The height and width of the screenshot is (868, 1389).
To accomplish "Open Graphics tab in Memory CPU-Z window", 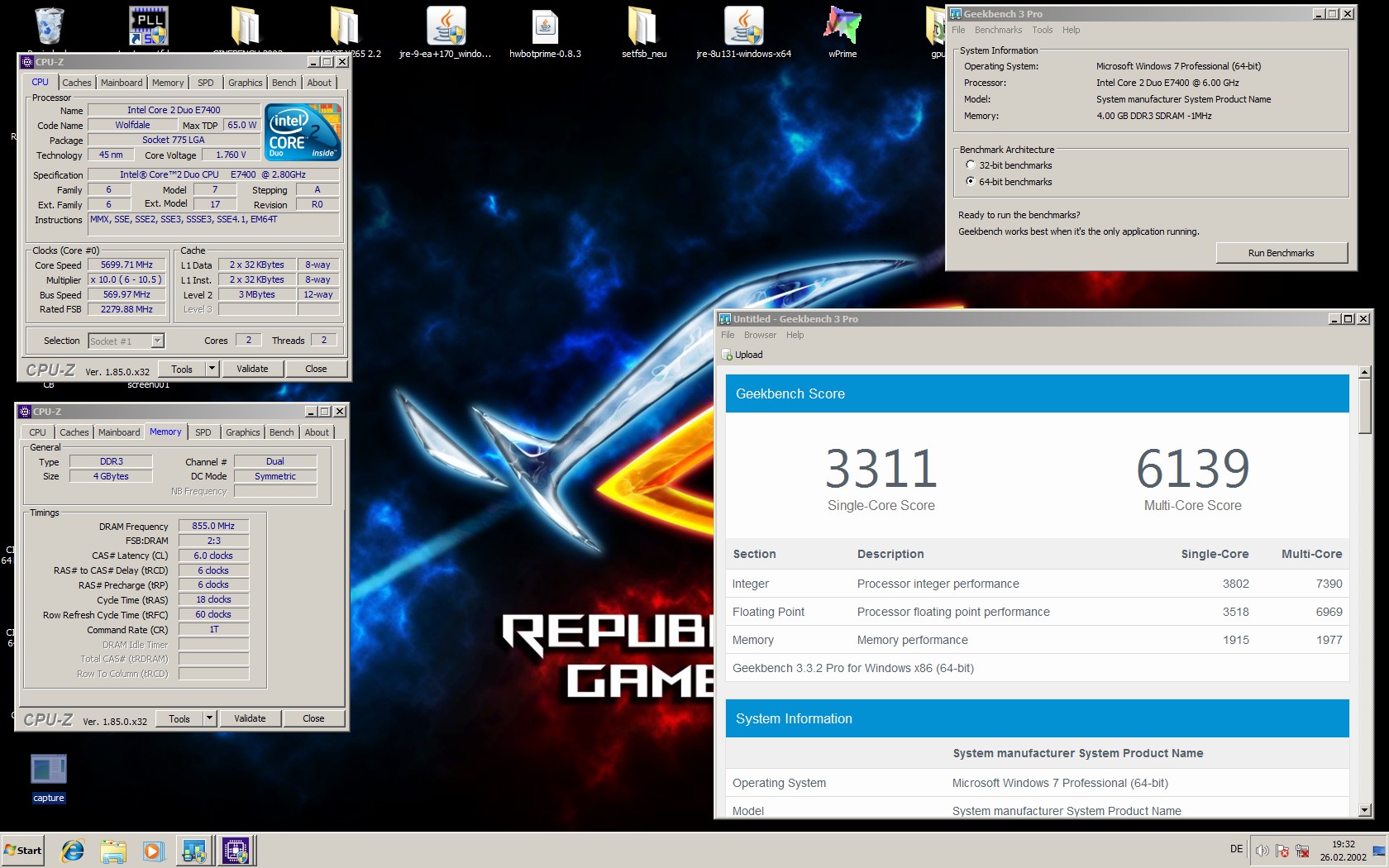I will 243,432.
